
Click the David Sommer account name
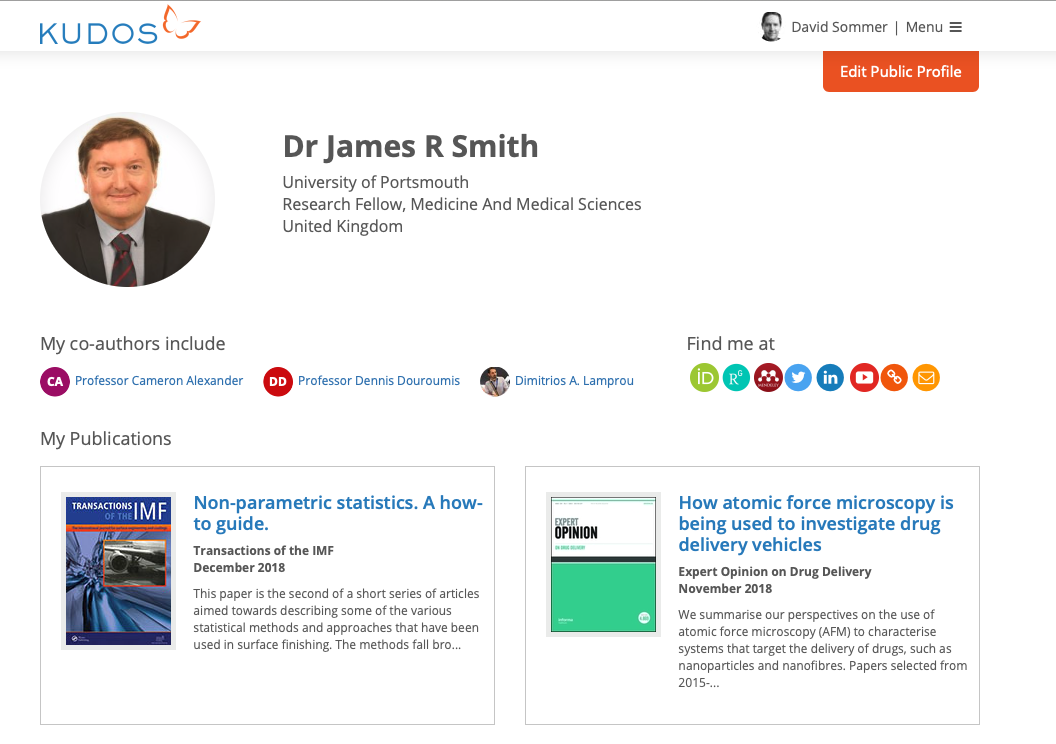838,27
